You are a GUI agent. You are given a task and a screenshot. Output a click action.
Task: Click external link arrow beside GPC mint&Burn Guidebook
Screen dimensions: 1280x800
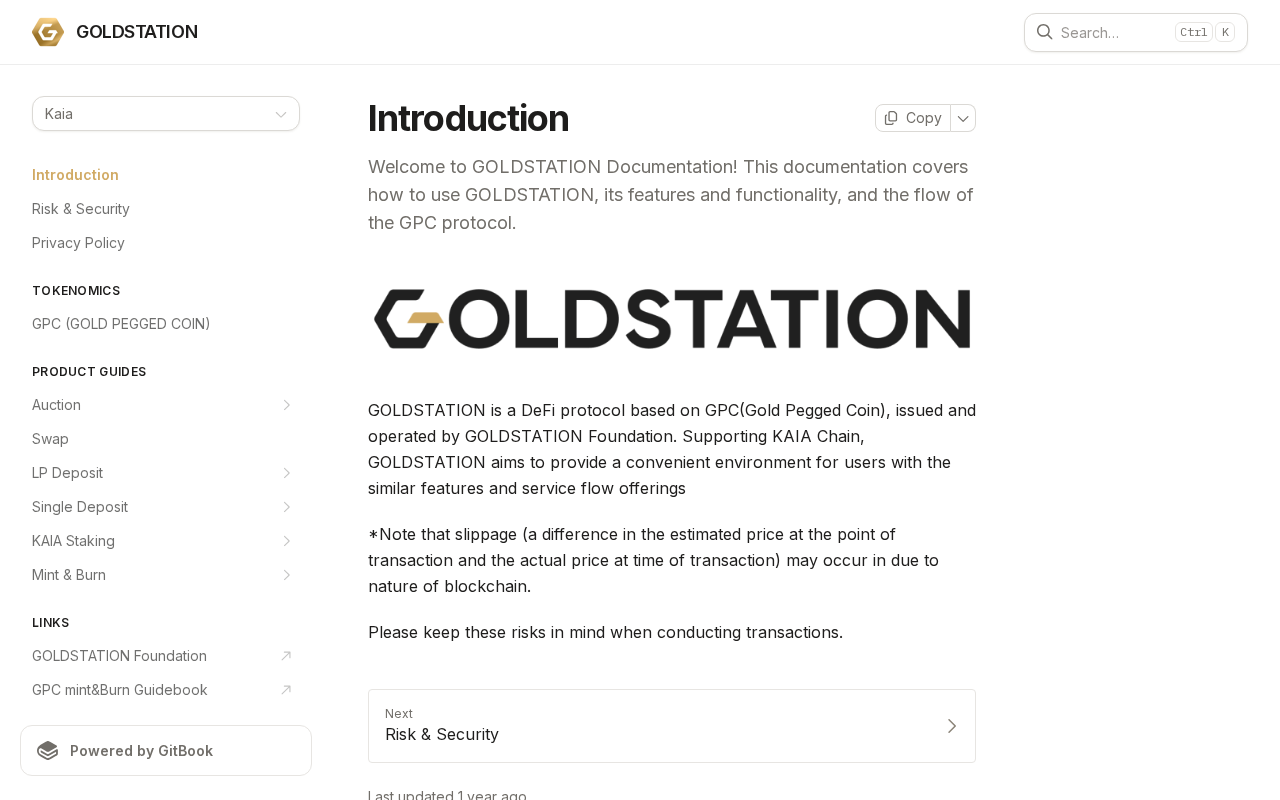click(x=286, y=690)
